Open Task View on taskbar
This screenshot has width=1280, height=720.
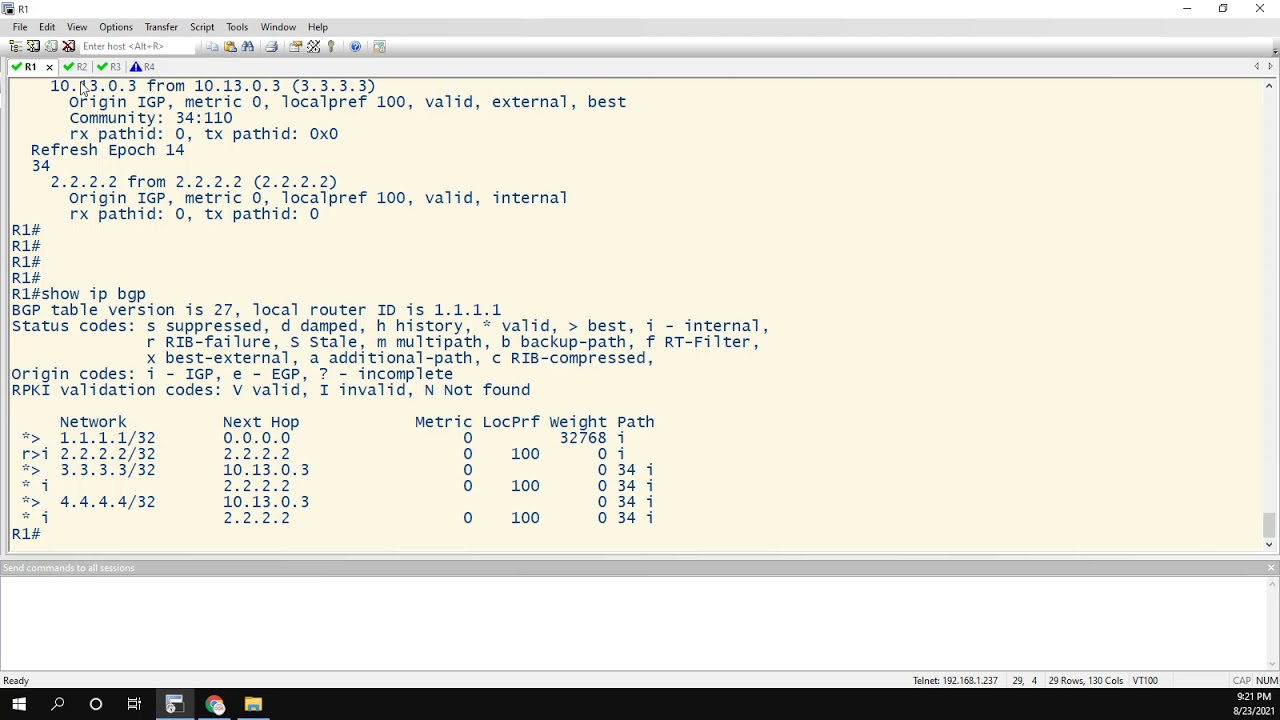(x=134, y=704)
